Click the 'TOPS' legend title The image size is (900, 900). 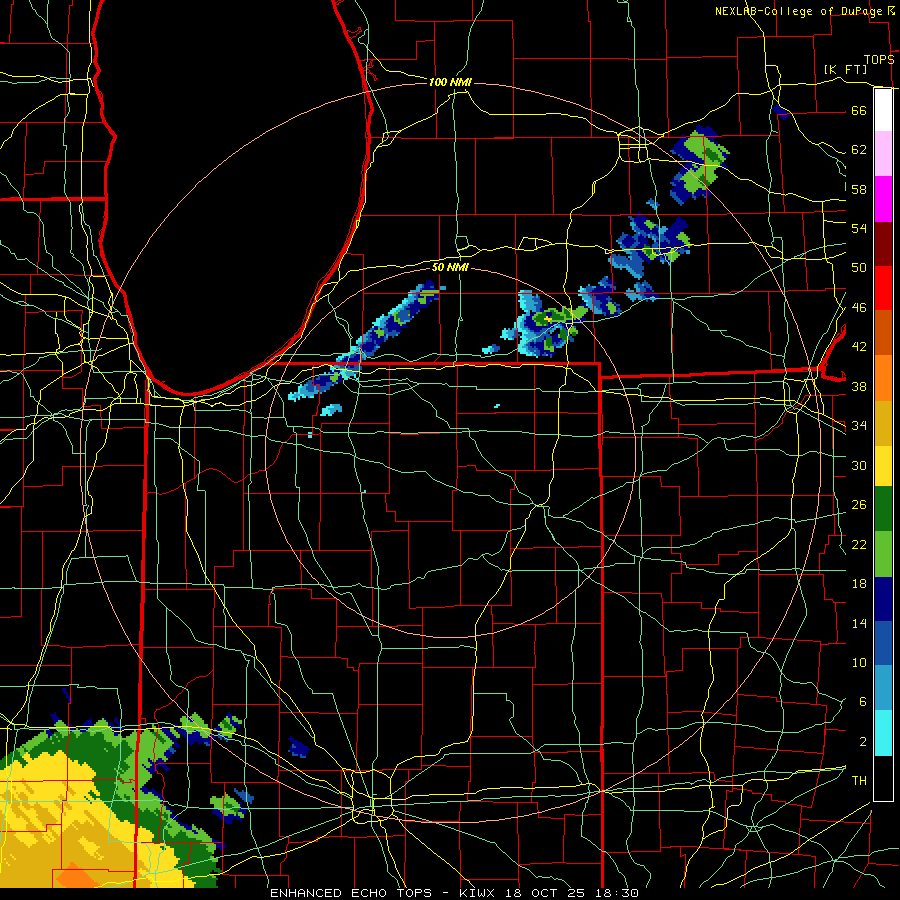pyautogui.click(x=879, y=60)
